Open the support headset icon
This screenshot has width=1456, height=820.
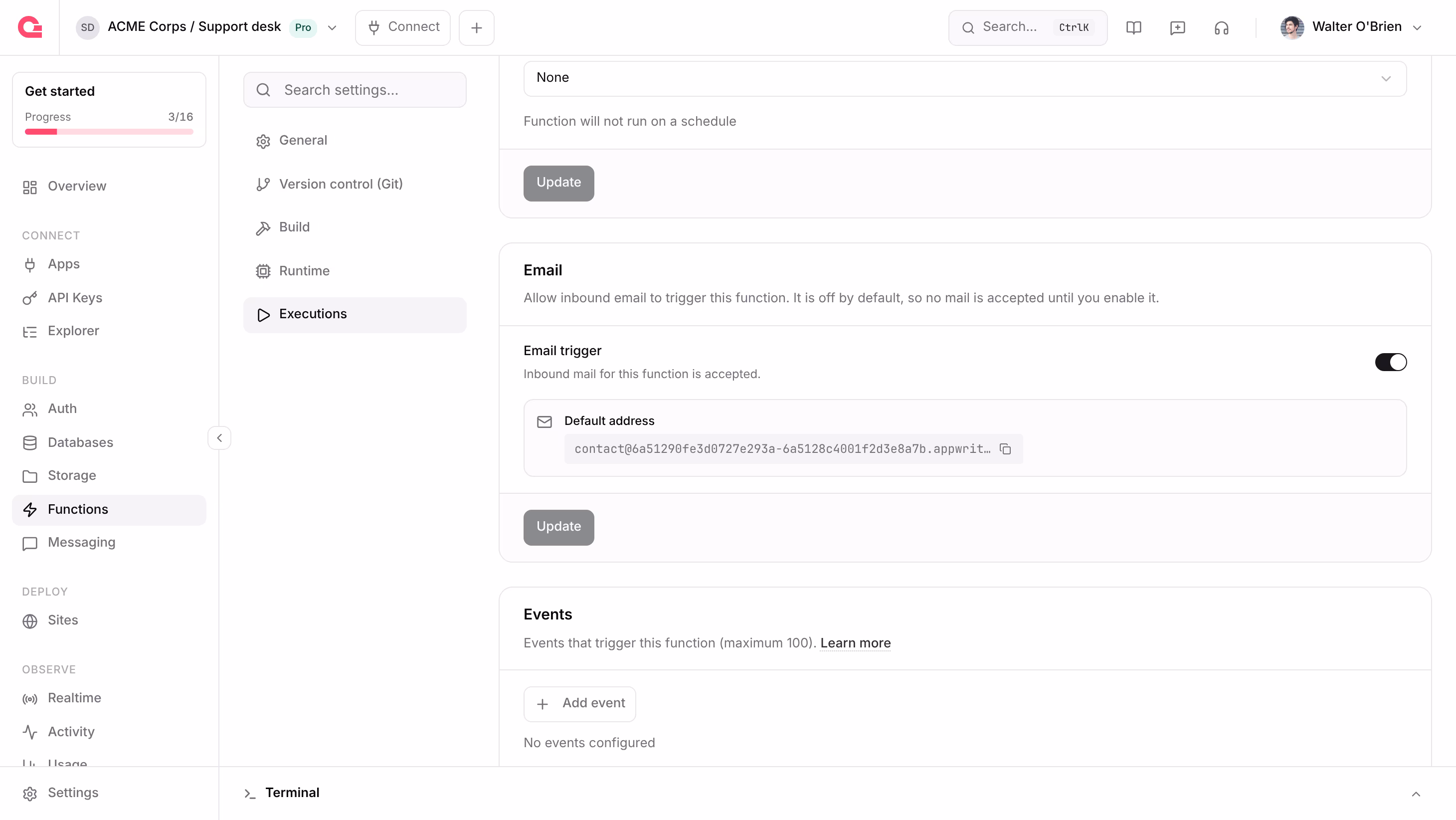pos(1222,28)
